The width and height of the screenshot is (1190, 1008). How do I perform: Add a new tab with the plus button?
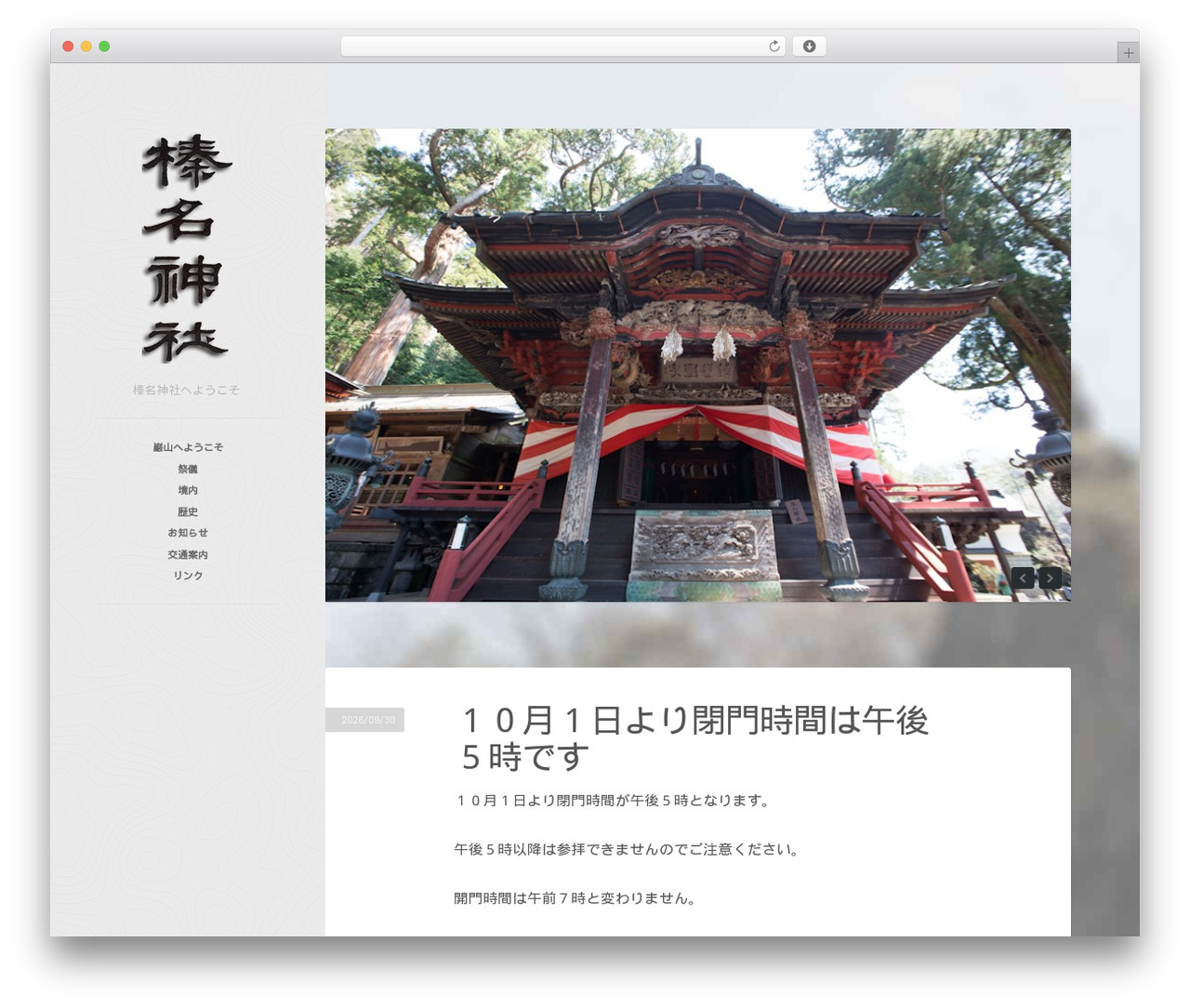(1128, 53)
